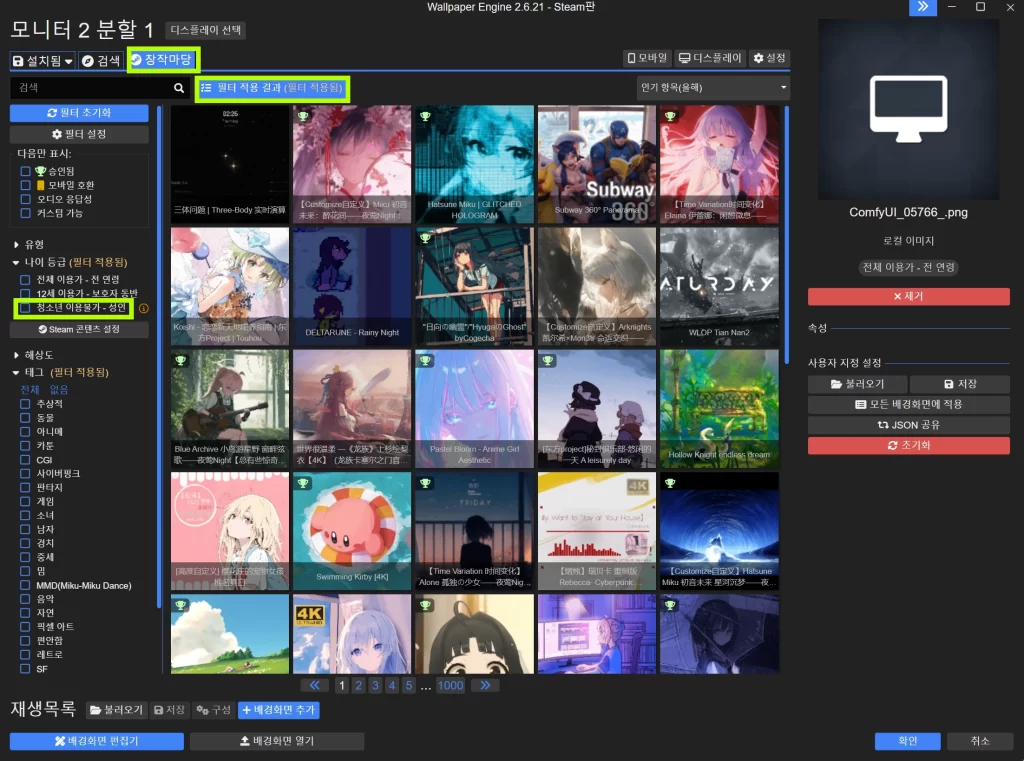The height and width of the screenshot is (761, 1024).
Task: Switch to the 창작마당 tab
Action: point(163,60)
